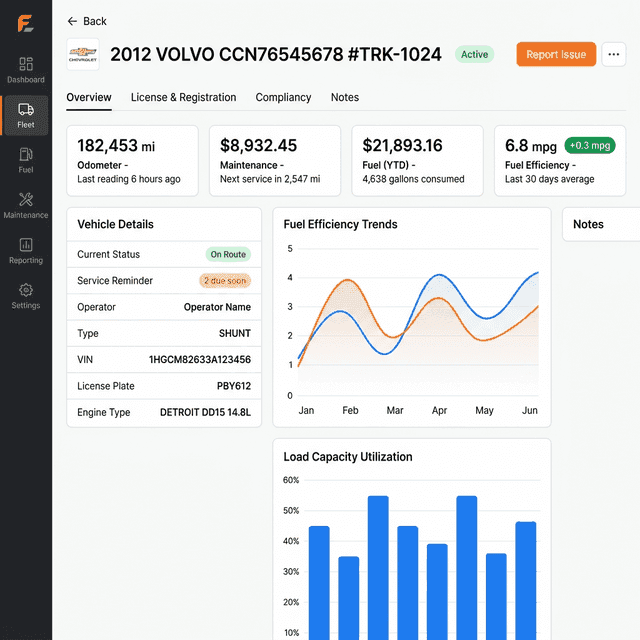Click the Service Reminder row label
The width and height of the screenshot is (640, 640).
click(x=115, y=281)
